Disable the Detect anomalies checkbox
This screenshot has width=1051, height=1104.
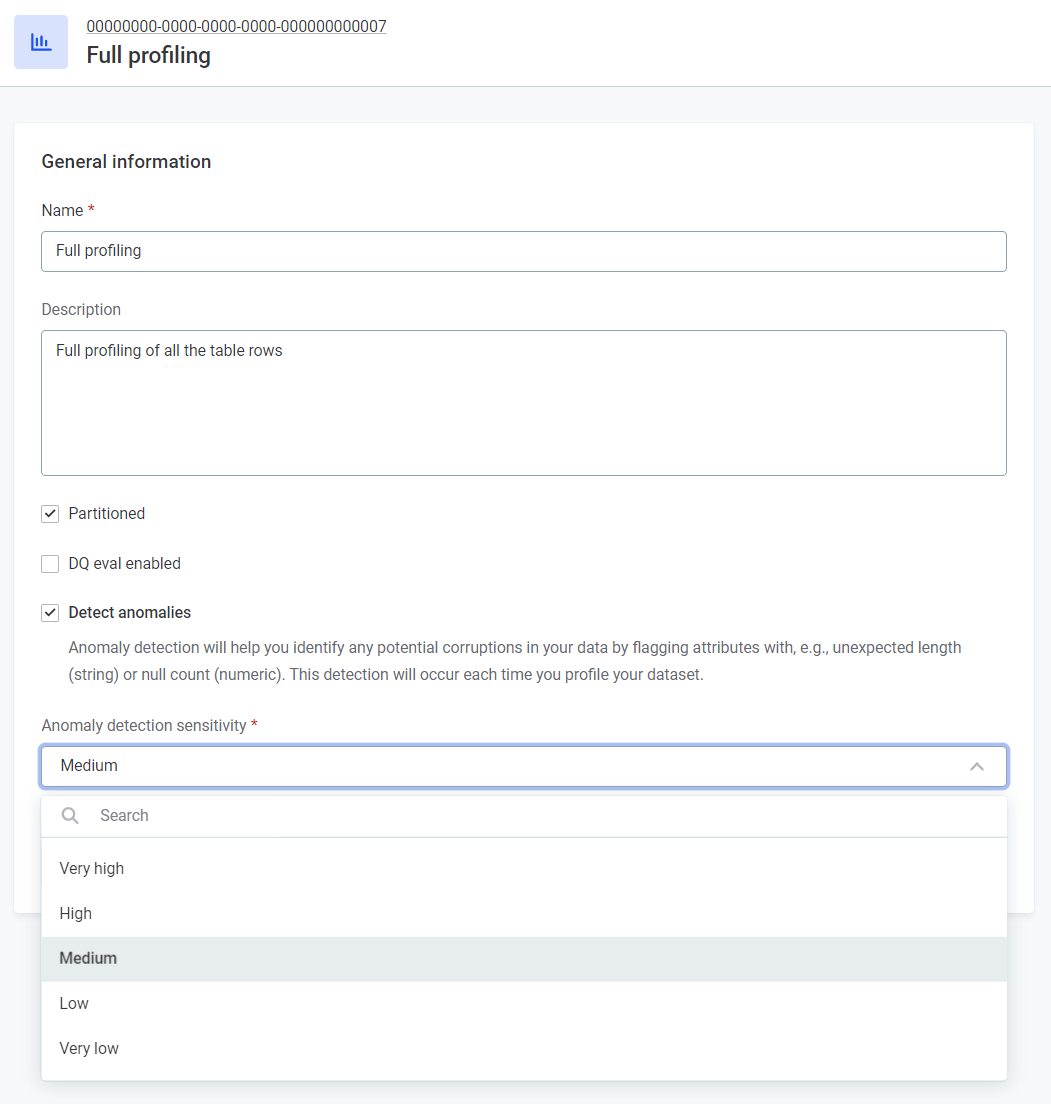[x=50, y=613]
